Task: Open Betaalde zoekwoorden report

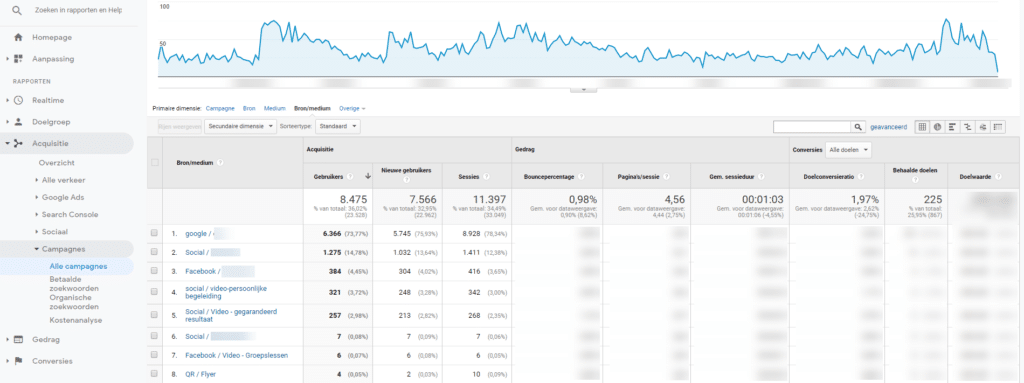Action: point(74,284)
